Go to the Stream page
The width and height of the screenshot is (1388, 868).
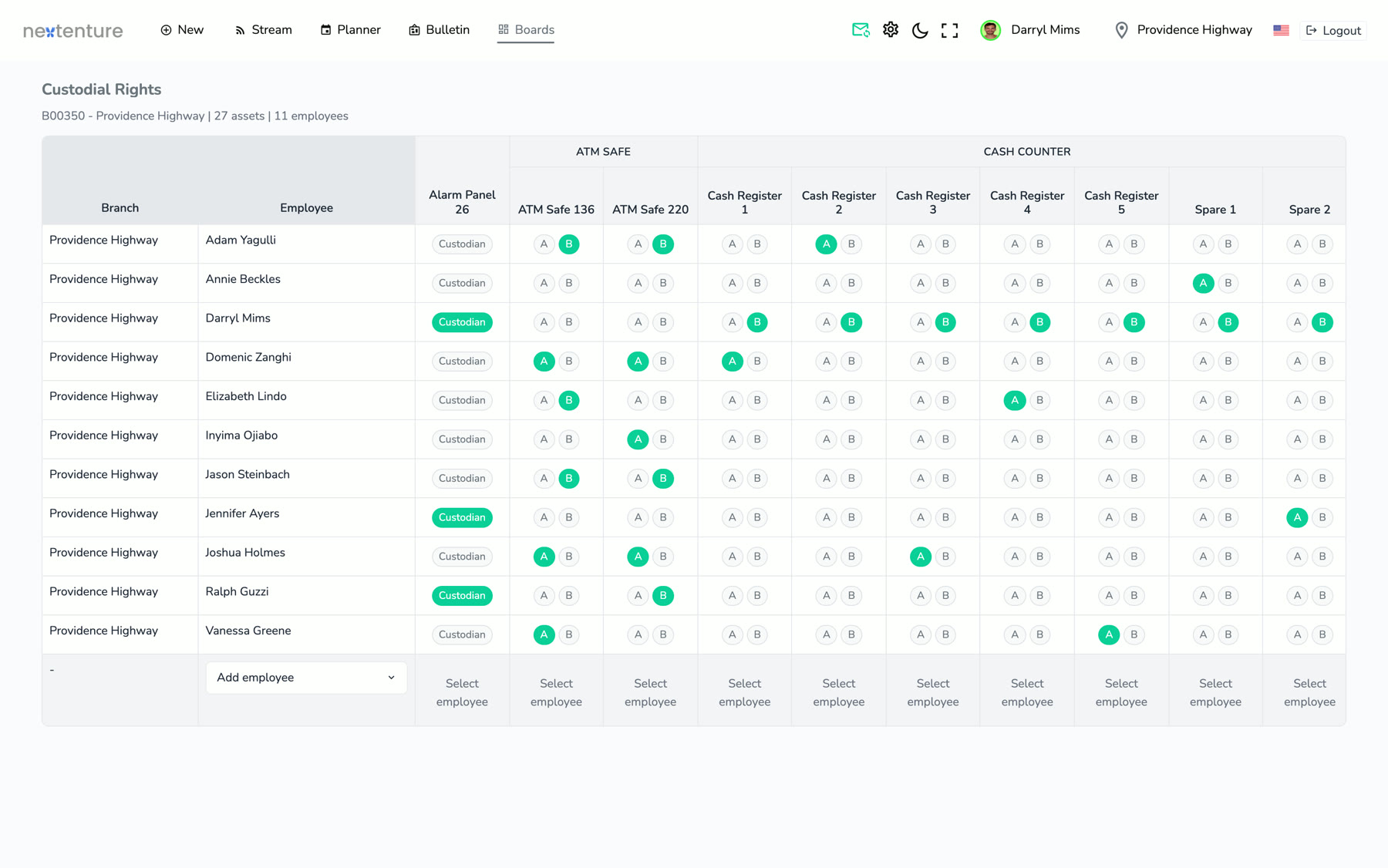point(263,30)
